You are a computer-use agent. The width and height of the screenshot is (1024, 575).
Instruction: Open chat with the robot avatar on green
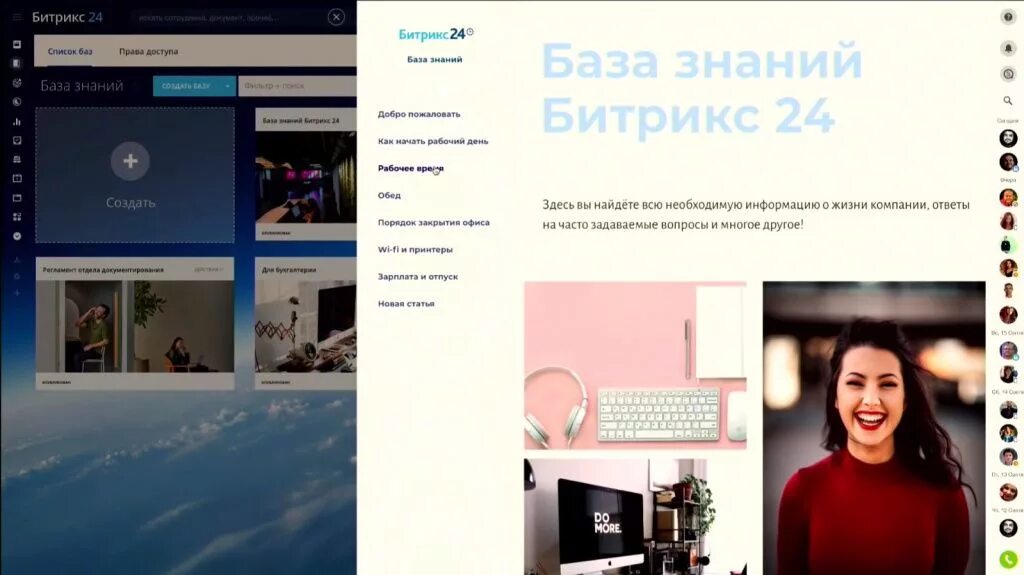click(x=1006, y=245)
